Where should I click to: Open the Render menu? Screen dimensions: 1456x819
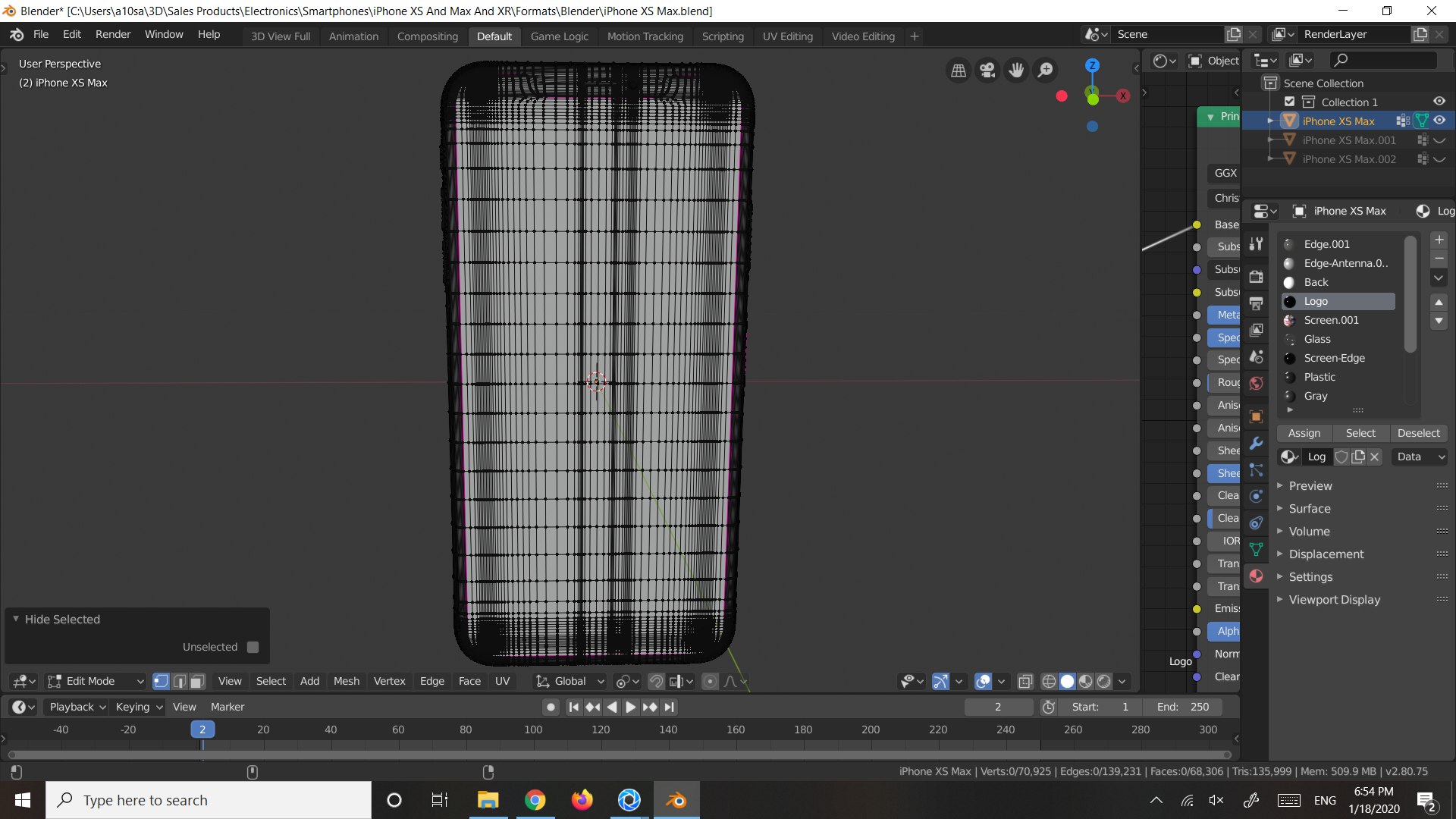[113, 34]
